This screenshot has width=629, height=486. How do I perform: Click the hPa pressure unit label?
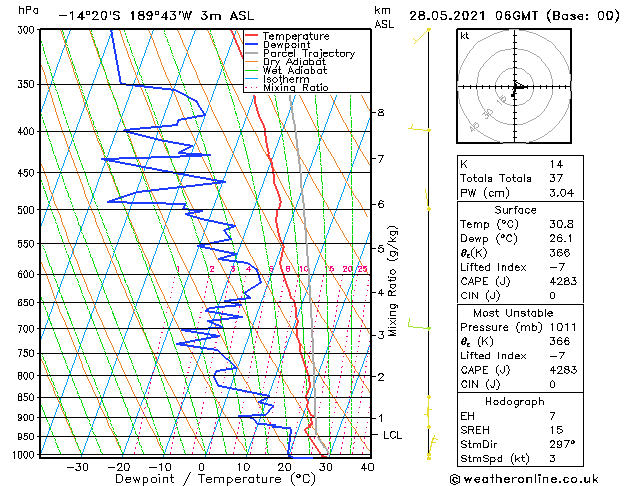(28, 10)
